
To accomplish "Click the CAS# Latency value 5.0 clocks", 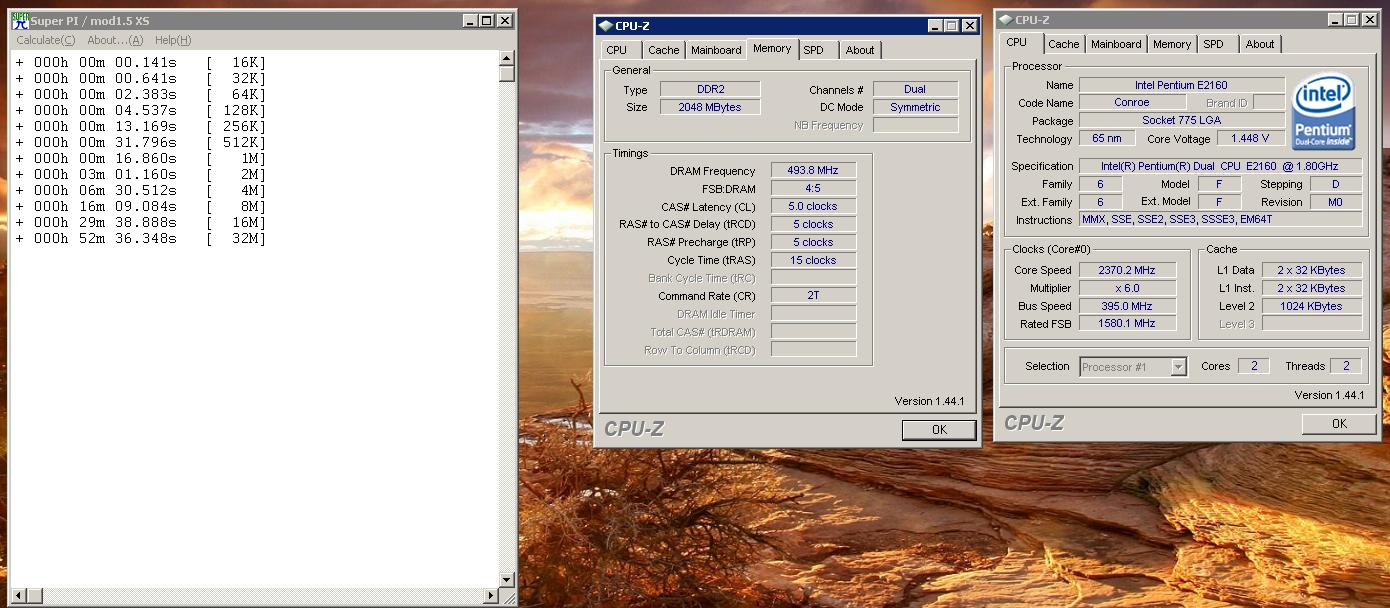I will [x=813, y=206].
